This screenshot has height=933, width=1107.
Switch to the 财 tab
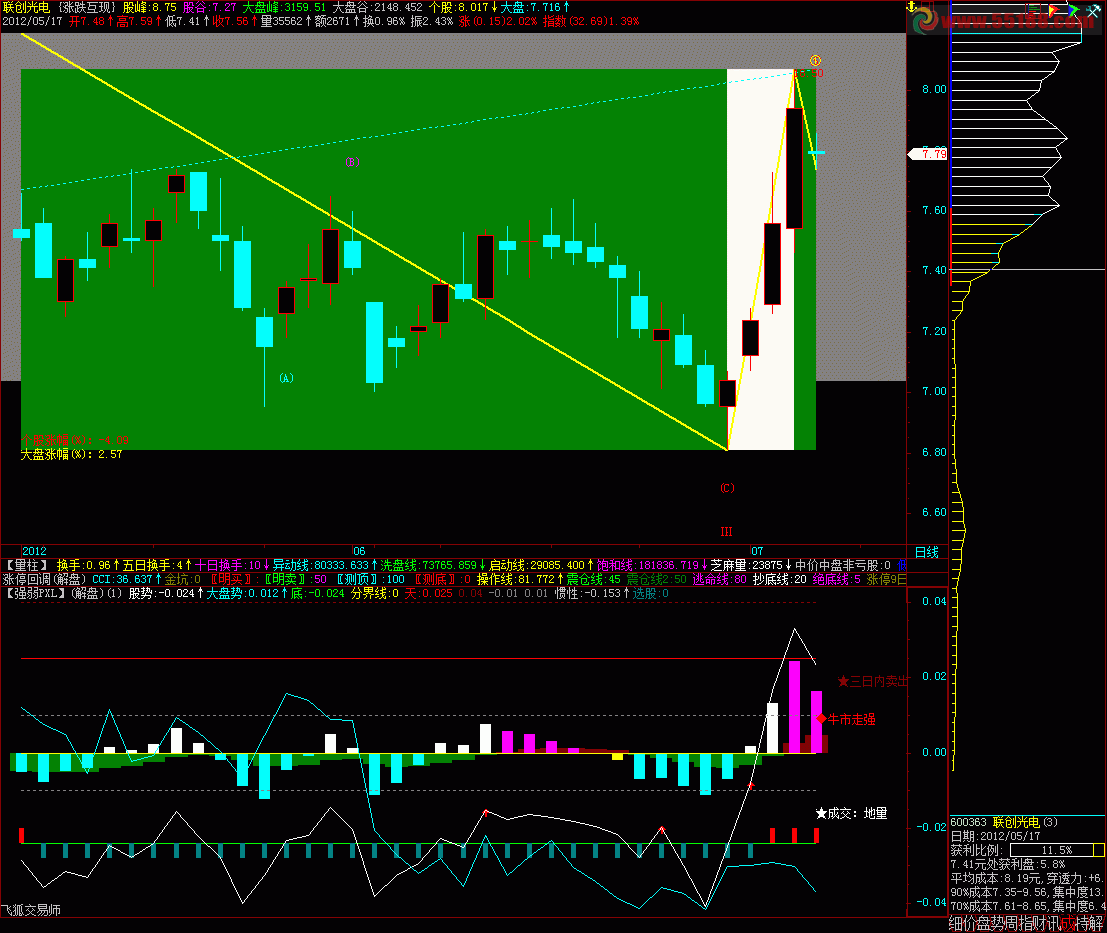click(1040, 923)
